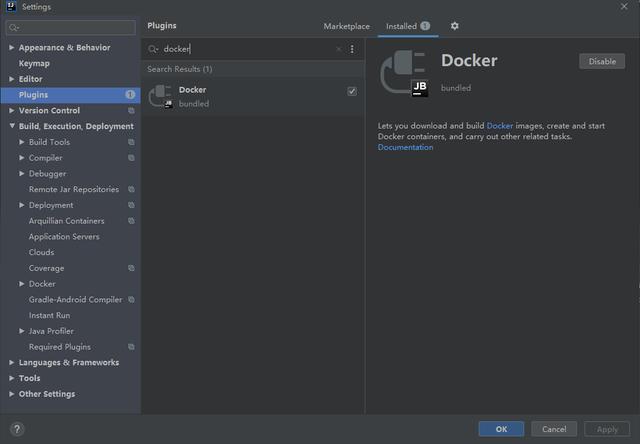This screenshot has height=444, width=640.
Task: Cancel the Settings dialog
Action: click(x=554, y=429)
